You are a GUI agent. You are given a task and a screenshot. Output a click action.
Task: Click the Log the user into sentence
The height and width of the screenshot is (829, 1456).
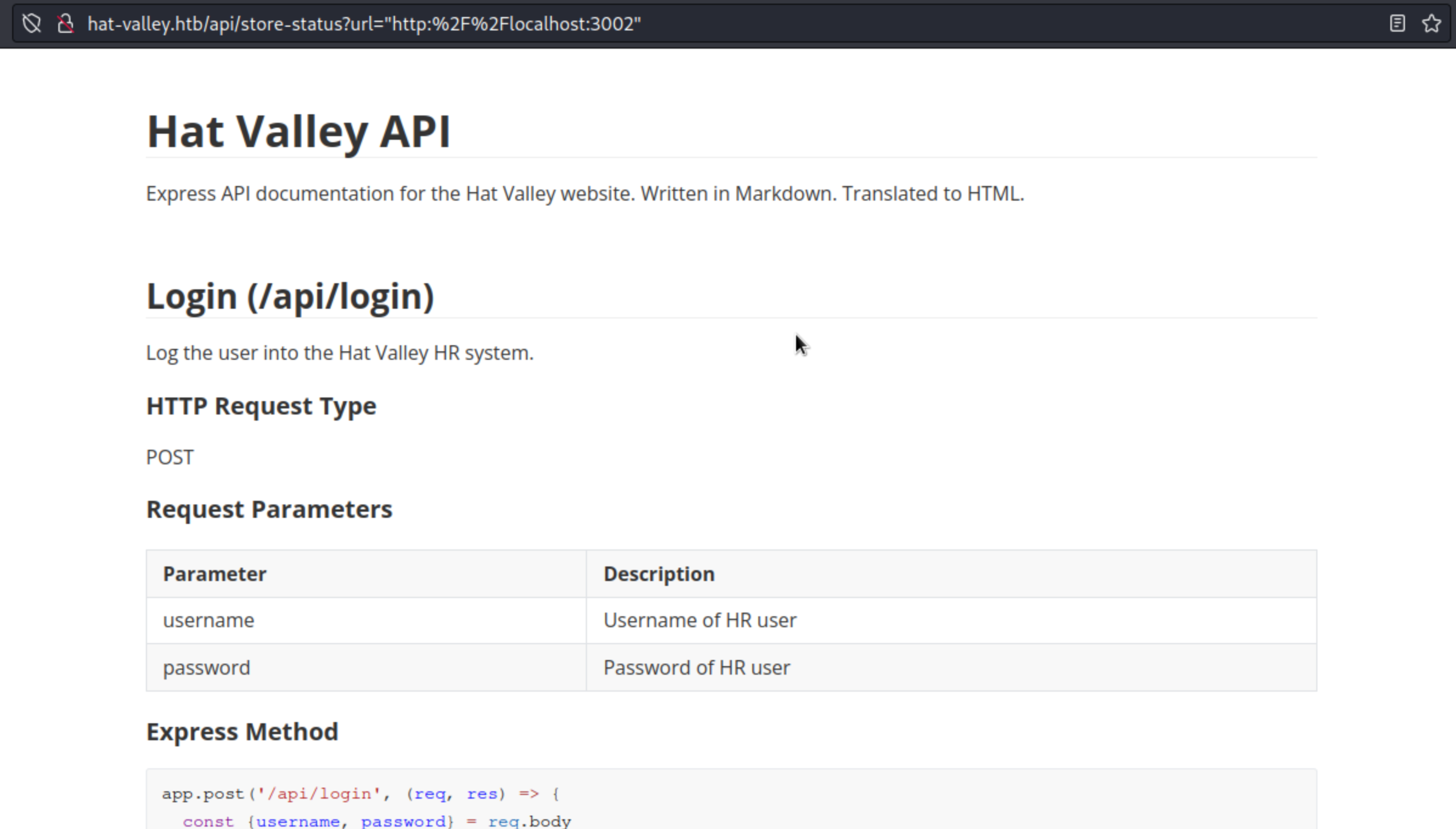point(339,353)
